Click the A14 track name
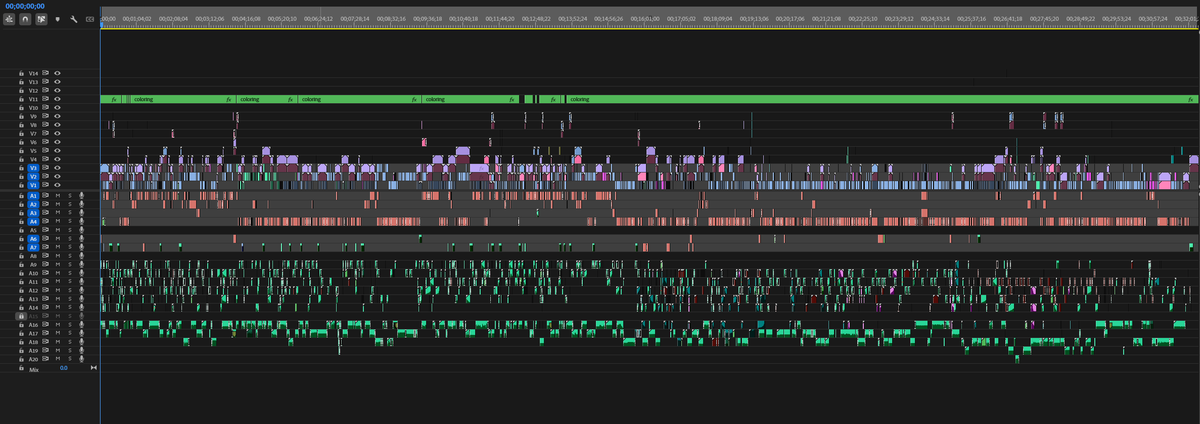 [33, 307]
